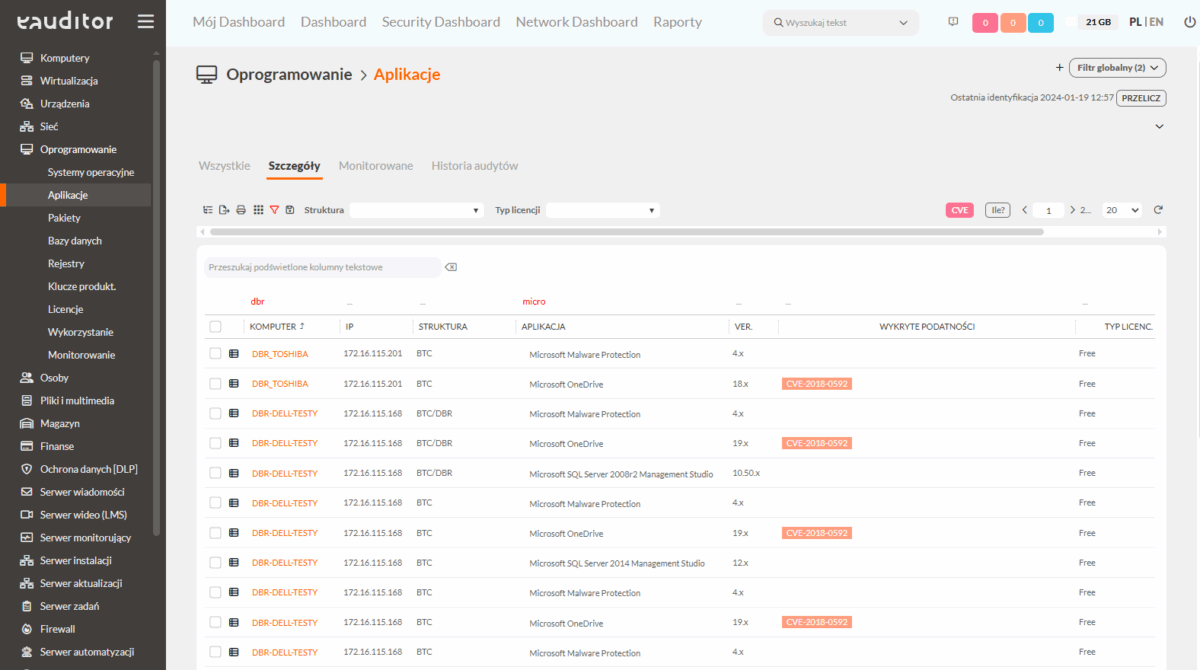The image size is (1200, 670).
Task: Click the pink CVE button
Action: tap(960, 210)
